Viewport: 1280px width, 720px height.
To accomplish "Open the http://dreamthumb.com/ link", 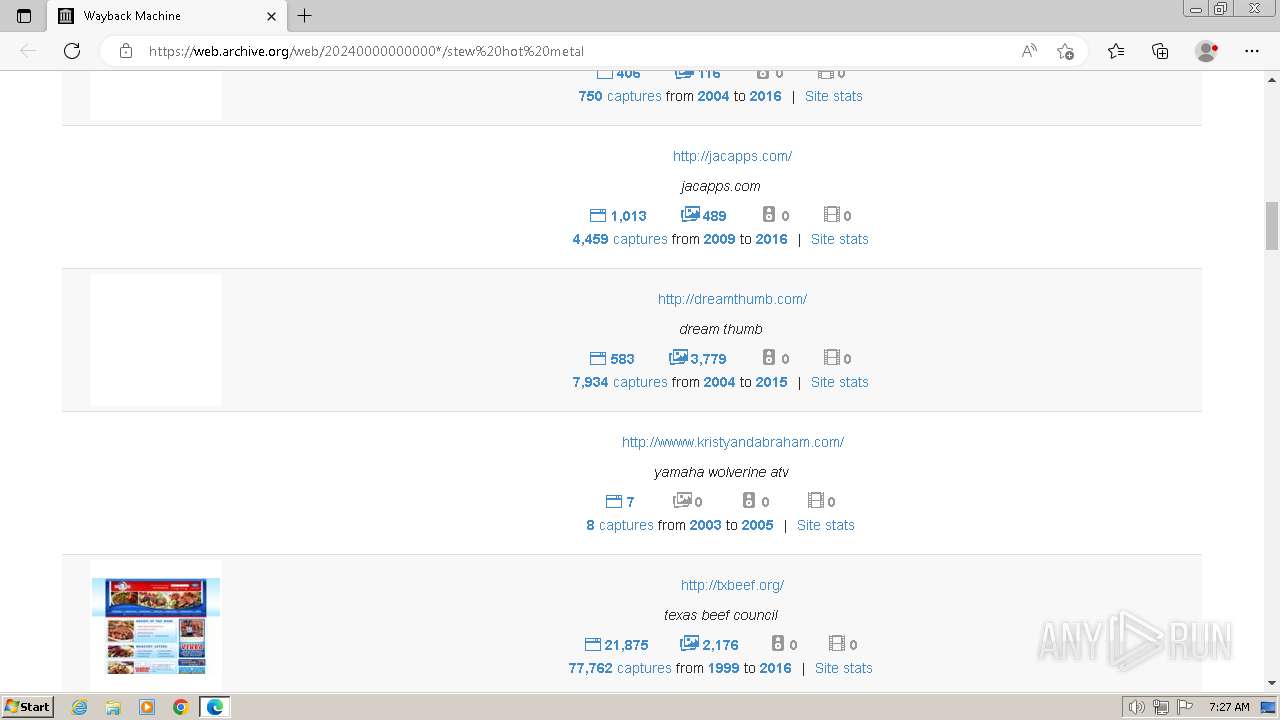I will pos(732,299).
